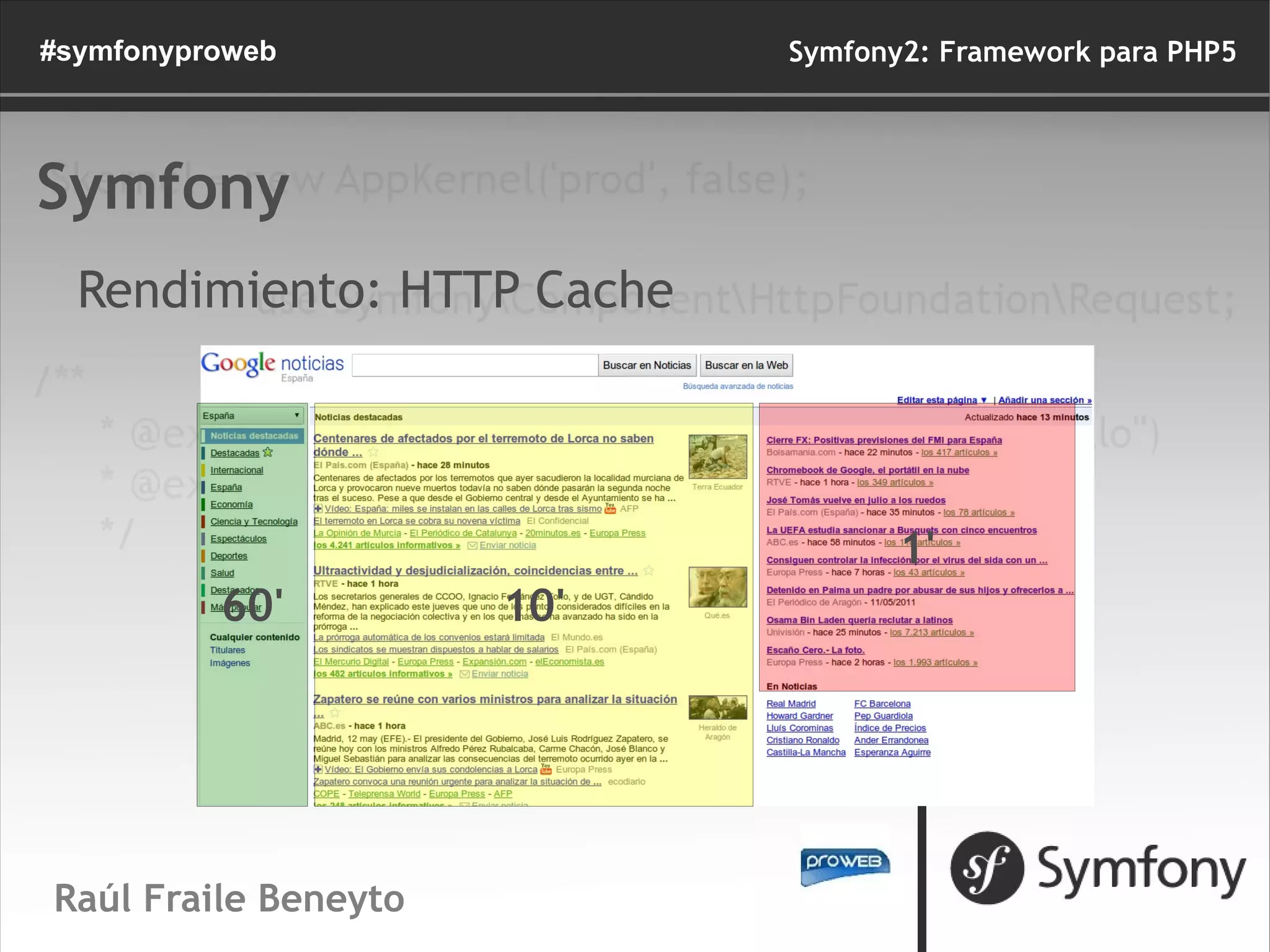Screen dimensions: 1270x952
Task: Open the España edition dropdown
Action: [x=252, y=416]
